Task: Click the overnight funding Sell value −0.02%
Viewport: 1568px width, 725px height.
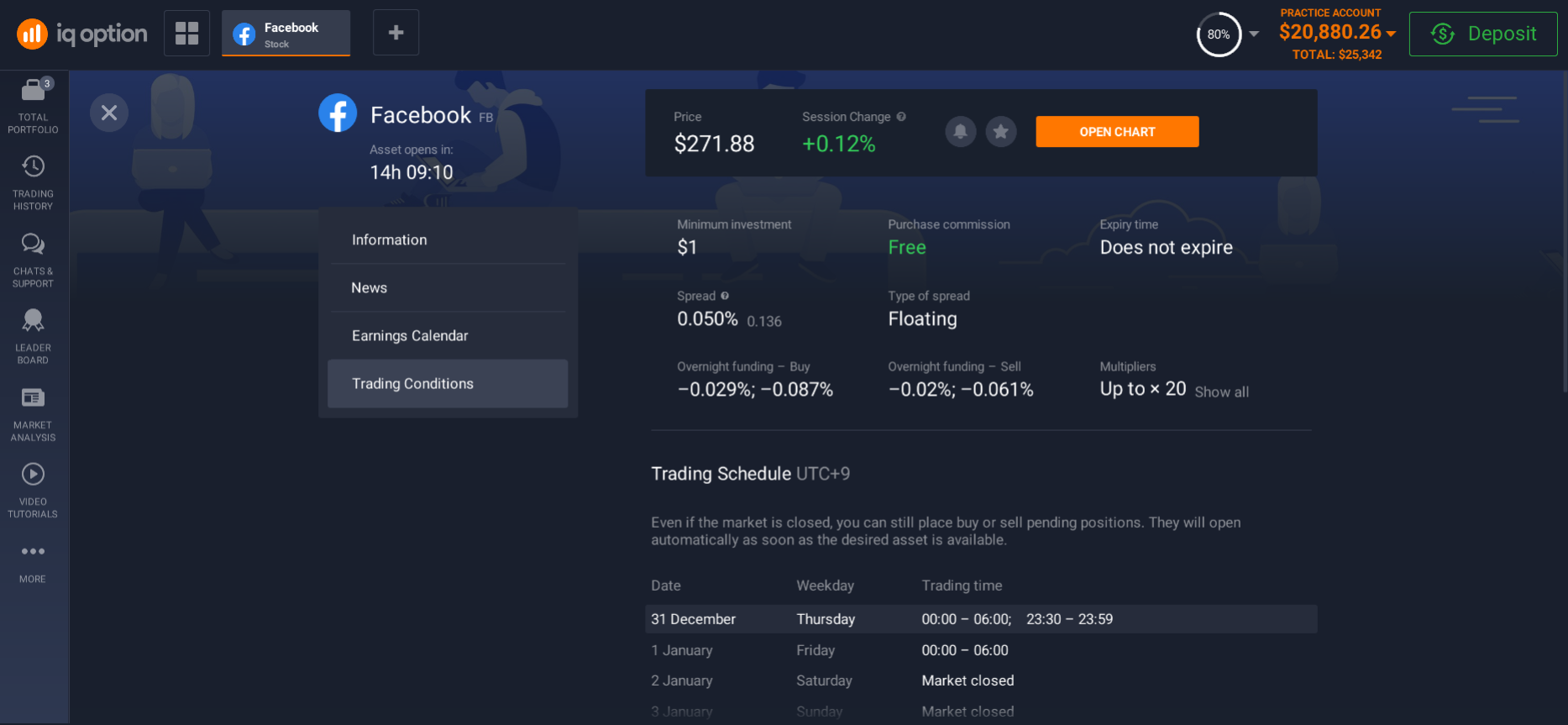Action: point(961,390)
